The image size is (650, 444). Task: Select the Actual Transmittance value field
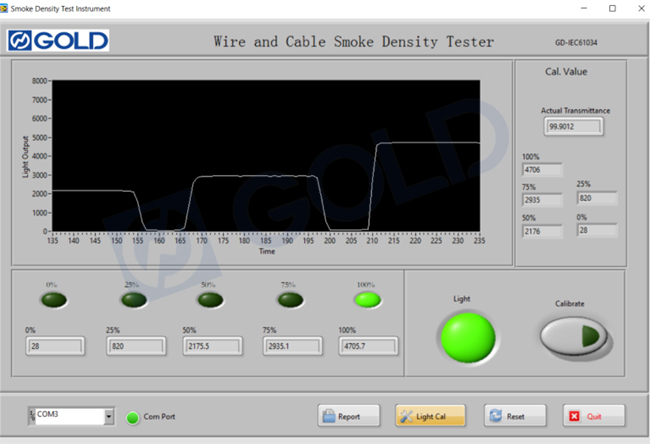[x=574, y=127]
